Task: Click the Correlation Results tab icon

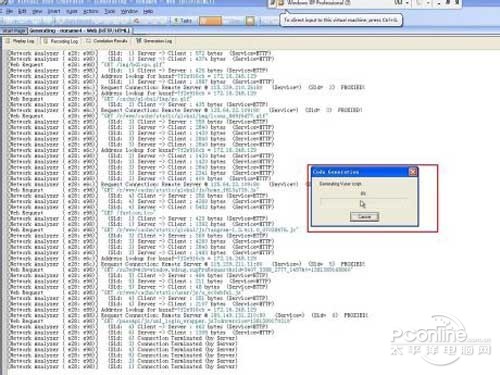Action: tap(88, 41)
